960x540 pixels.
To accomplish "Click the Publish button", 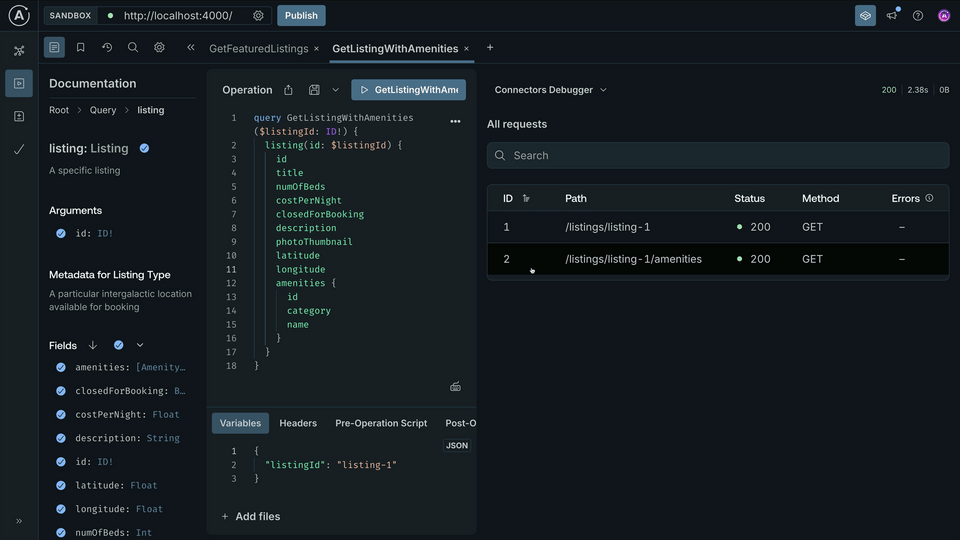I will pos(301,15).
